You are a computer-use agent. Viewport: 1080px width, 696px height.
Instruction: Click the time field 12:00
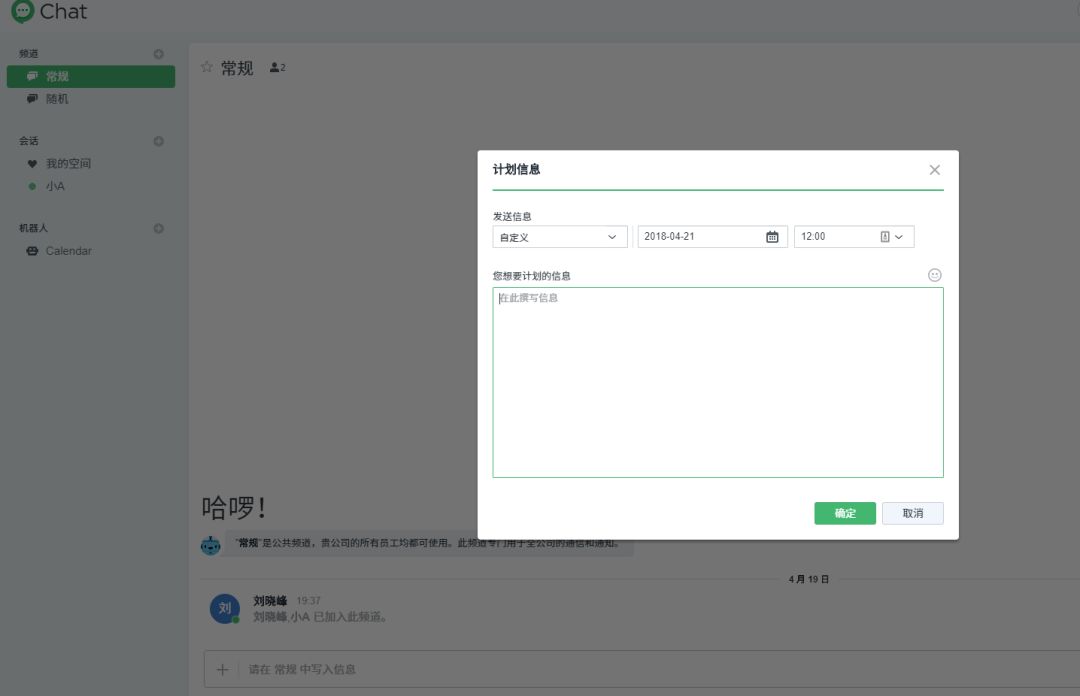click(x=853, y=236)
